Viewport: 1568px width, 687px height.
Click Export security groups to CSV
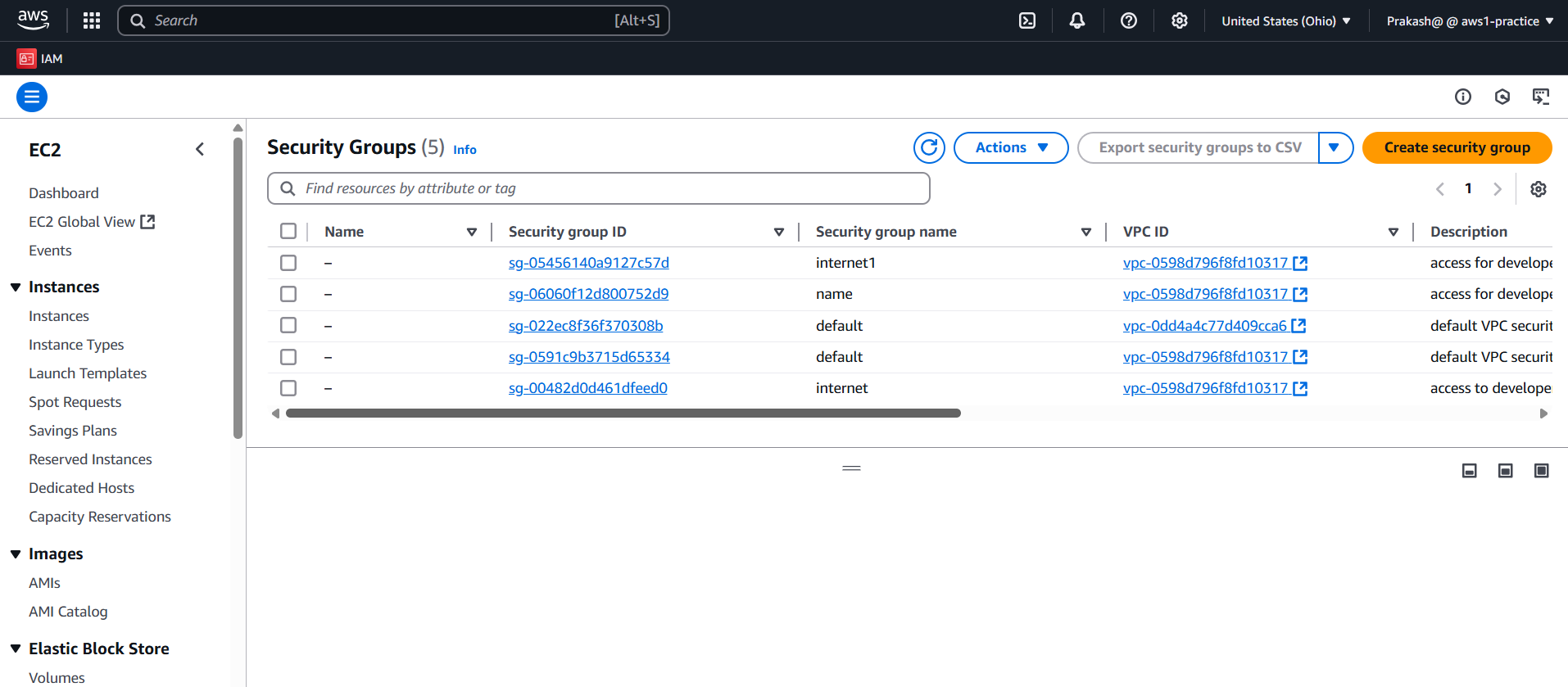tap(1199, 147)
